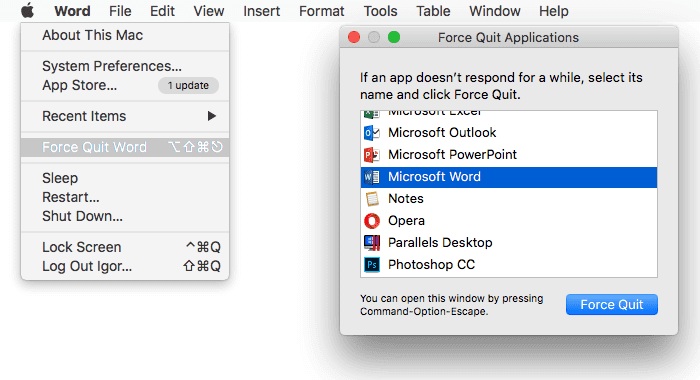700x380 pixels.
Task: Open the Word application menu
Action: pyautogui.click(x=72, y=11)
